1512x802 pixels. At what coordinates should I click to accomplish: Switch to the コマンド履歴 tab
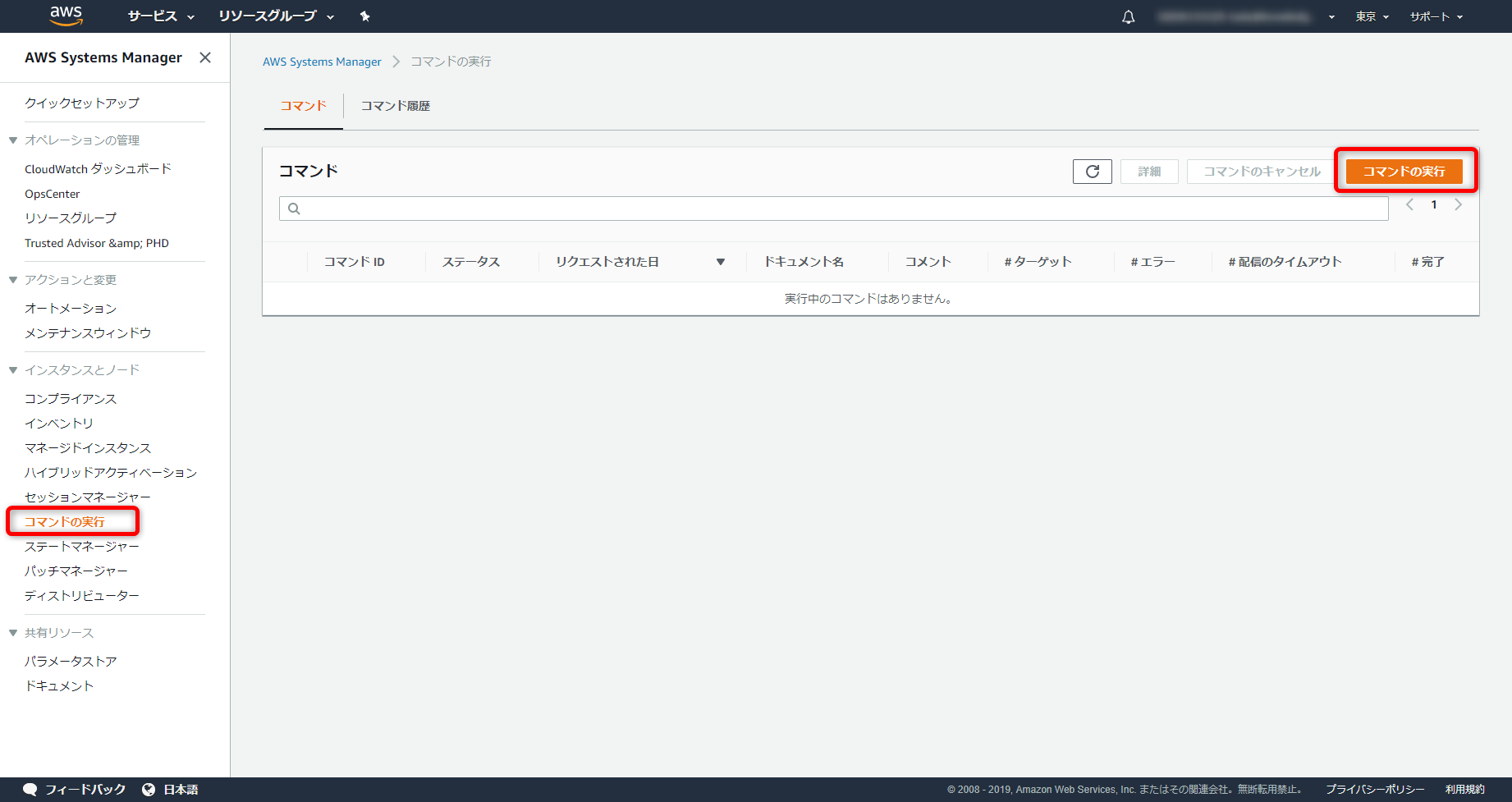pos(396,106)
